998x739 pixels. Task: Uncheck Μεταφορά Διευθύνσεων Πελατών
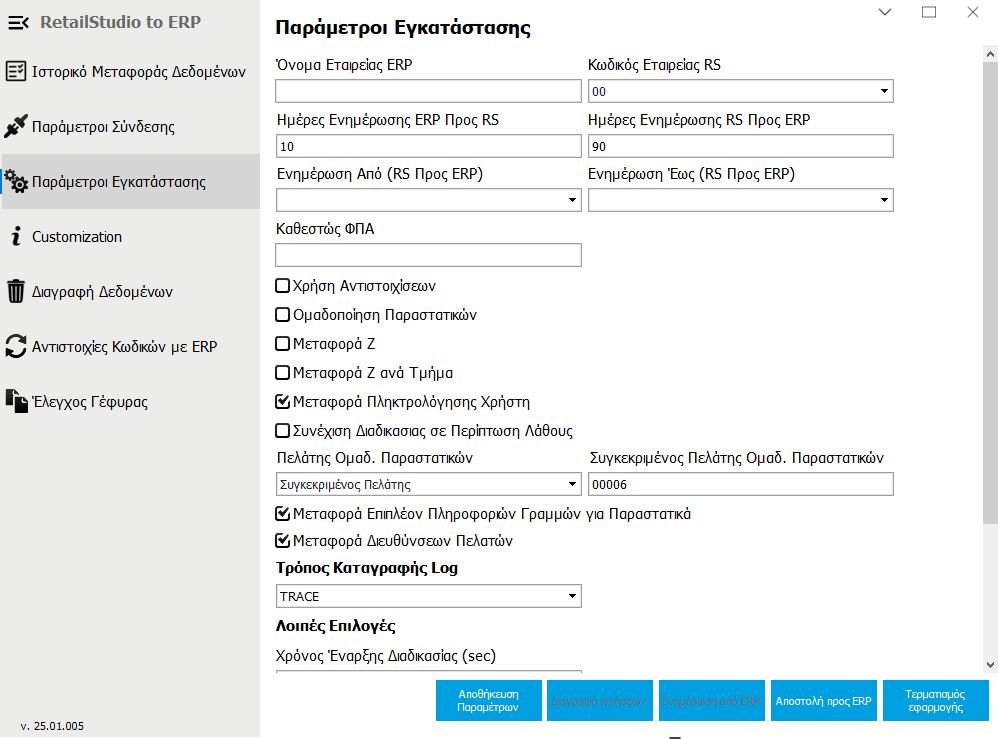(x=283, y=541)
